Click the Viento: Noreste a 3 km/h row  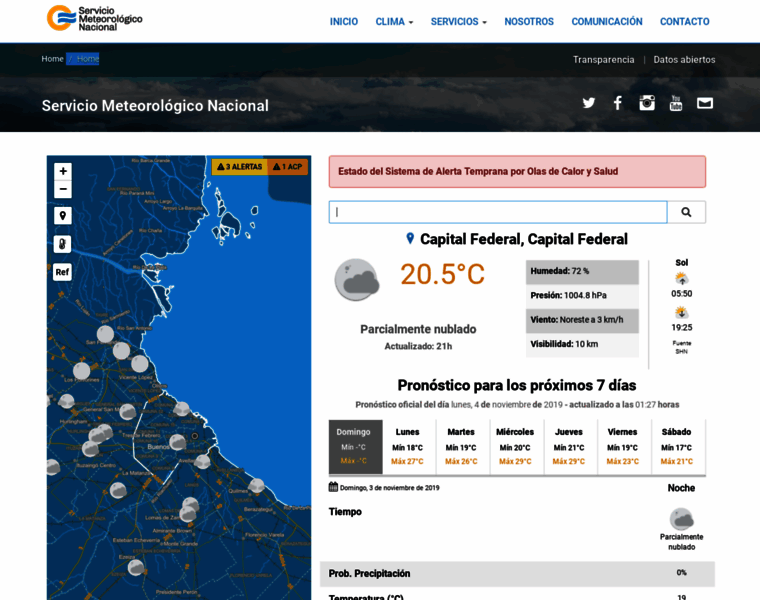582,320
